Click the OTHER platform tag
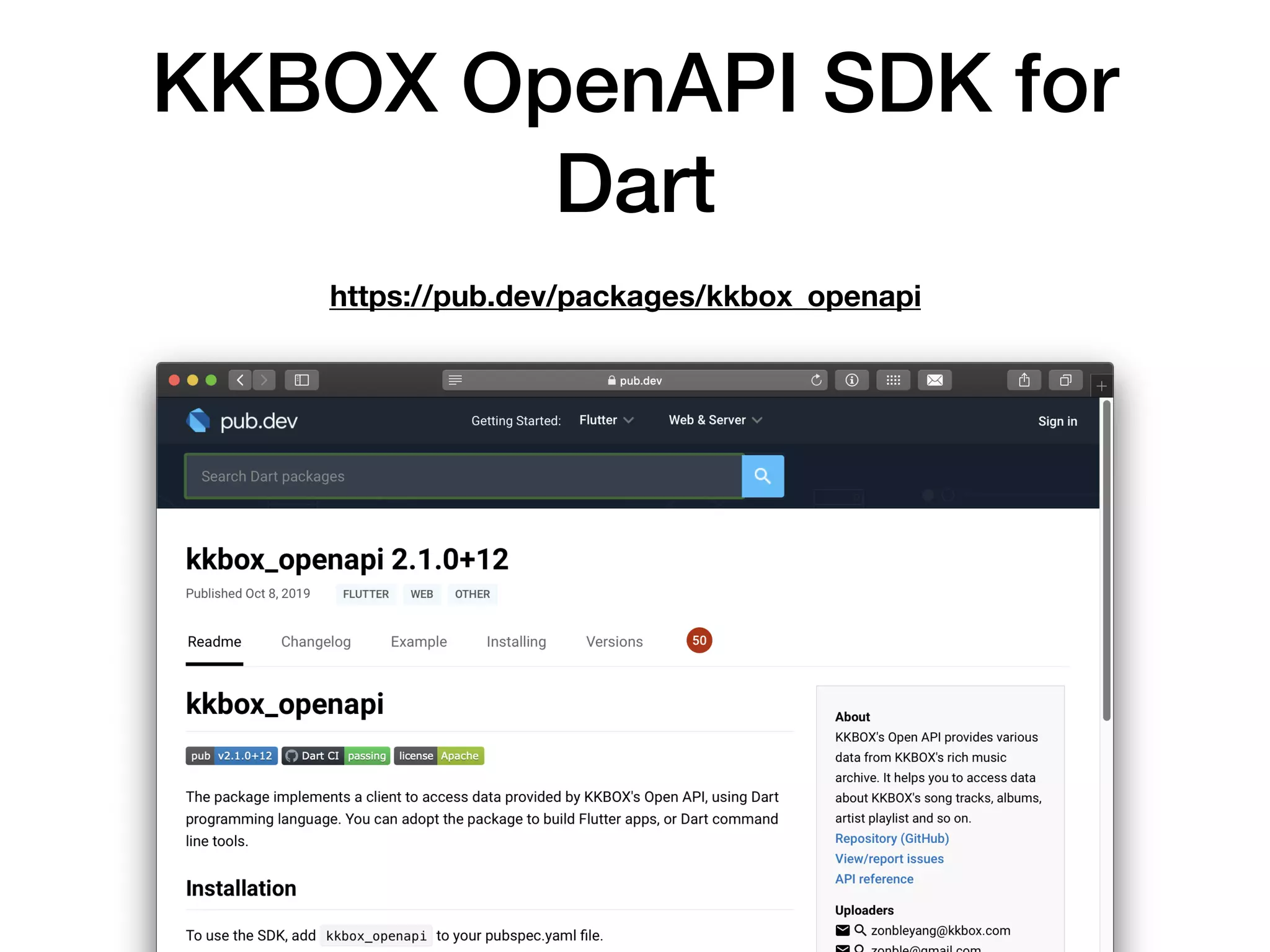This screenshot has height=952, width=1270. (x=473, y=594)
